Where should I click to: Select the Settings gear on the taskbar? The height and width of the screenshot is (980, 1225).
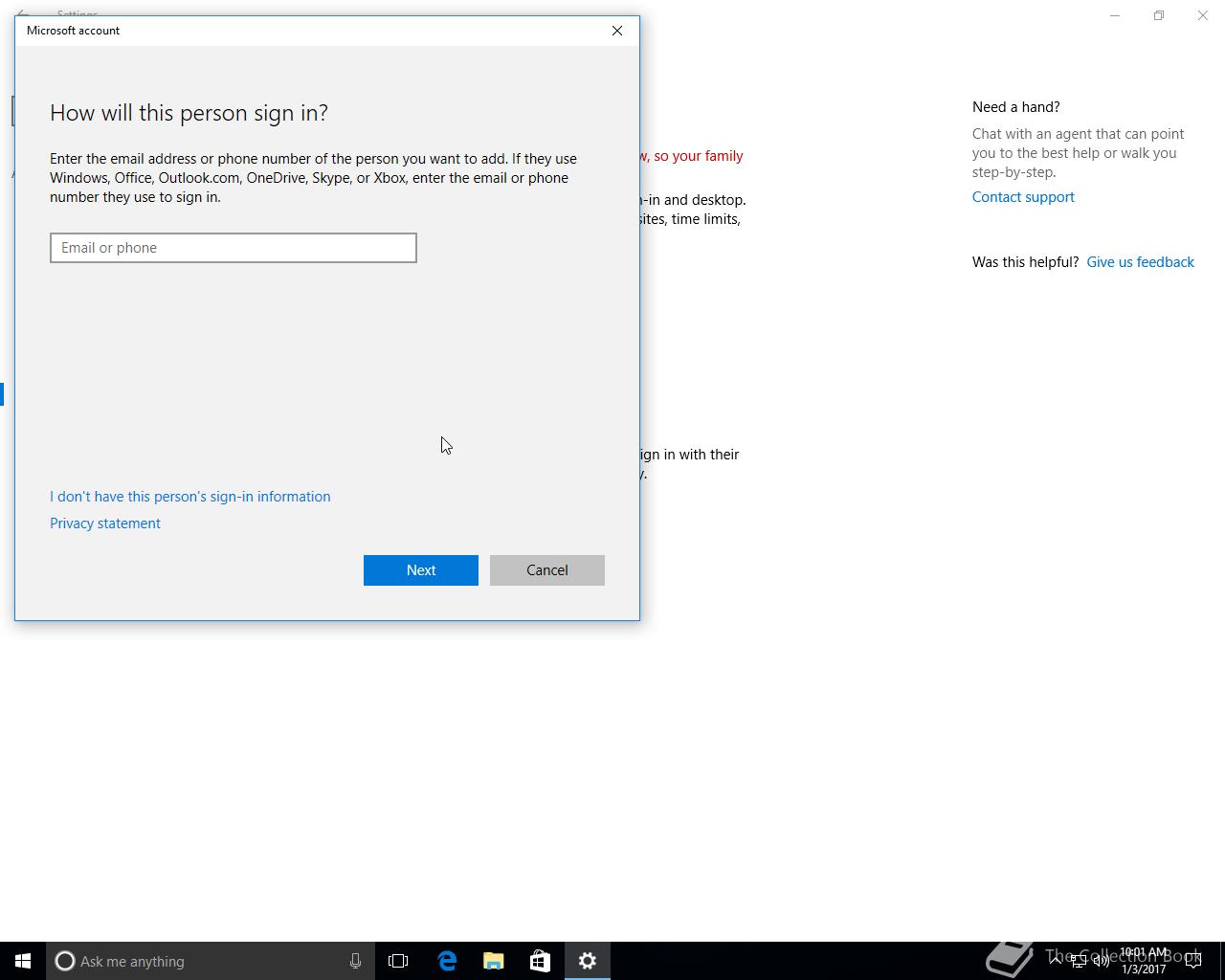pos(587,961)
